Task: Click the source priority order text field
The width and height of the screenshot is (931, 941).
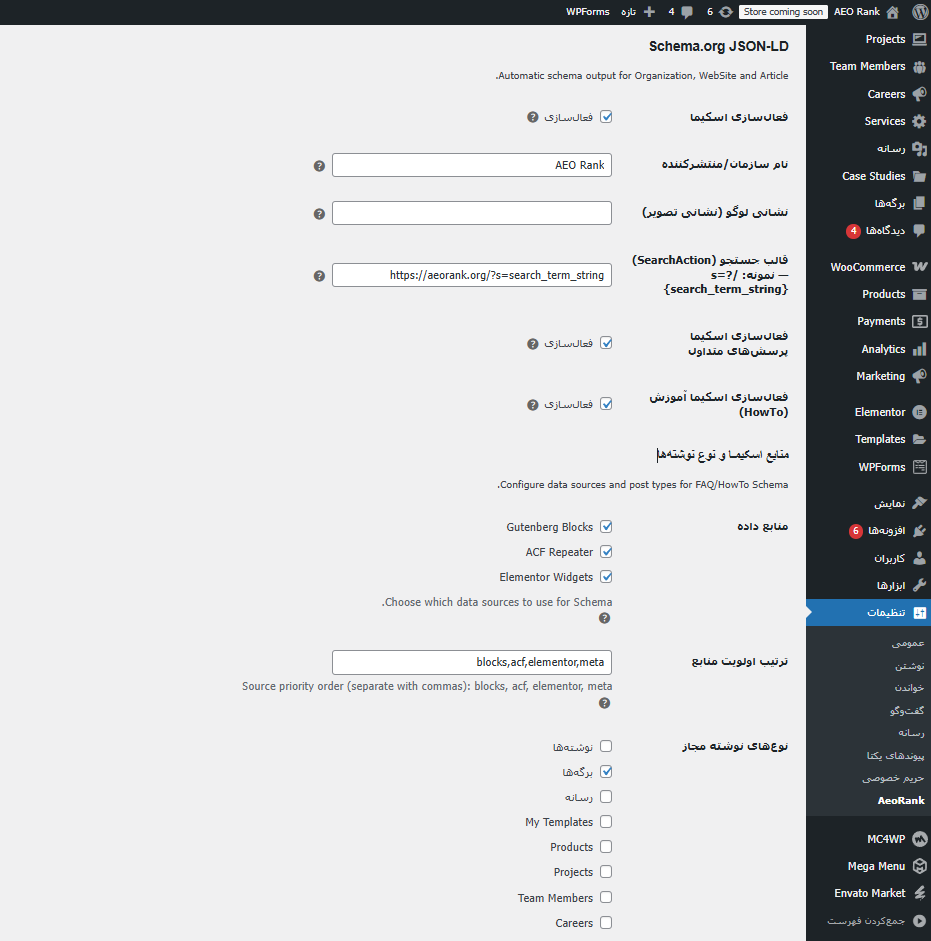Action: pyautogui.click(x=471, y=662)
